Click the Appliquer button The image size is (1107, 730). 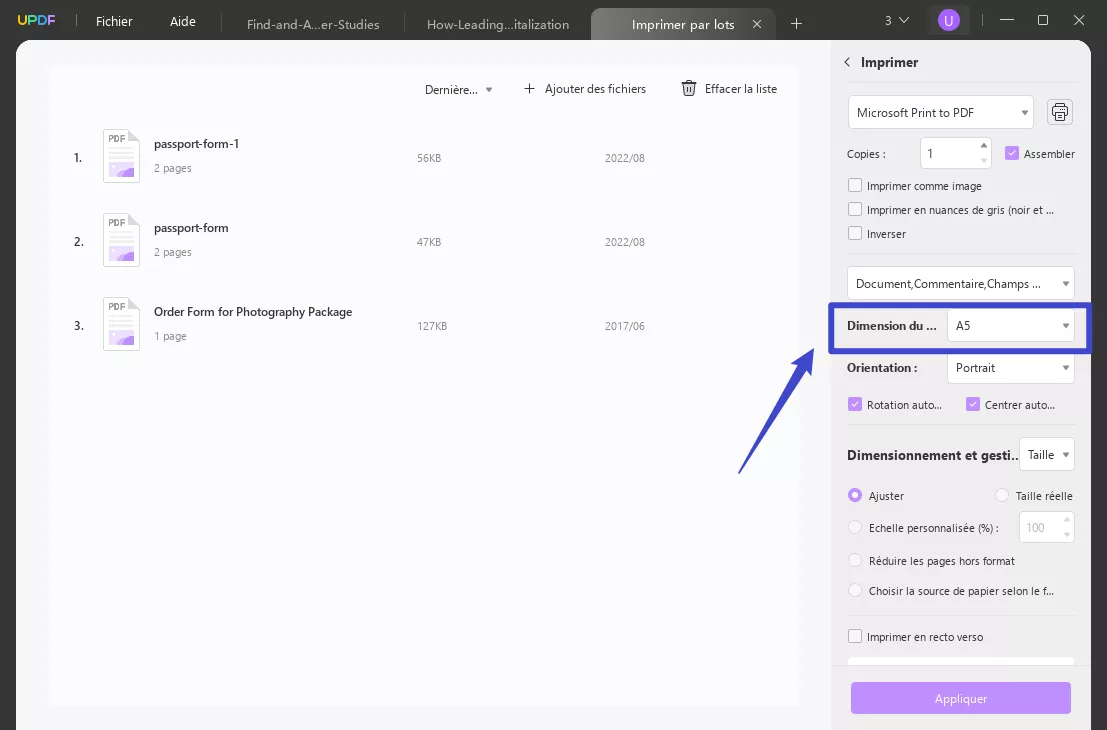(x=960, y=699)
